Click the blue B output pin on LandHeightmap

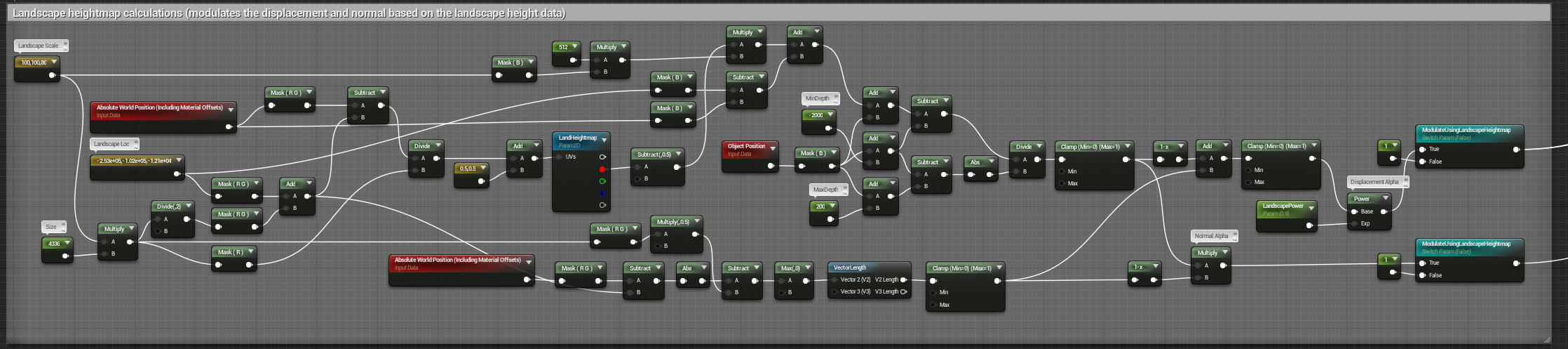[602, 193]
